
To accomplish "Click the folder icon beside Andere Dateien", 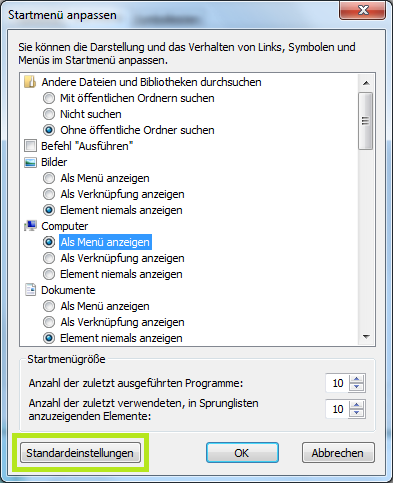I will (30, 82).
